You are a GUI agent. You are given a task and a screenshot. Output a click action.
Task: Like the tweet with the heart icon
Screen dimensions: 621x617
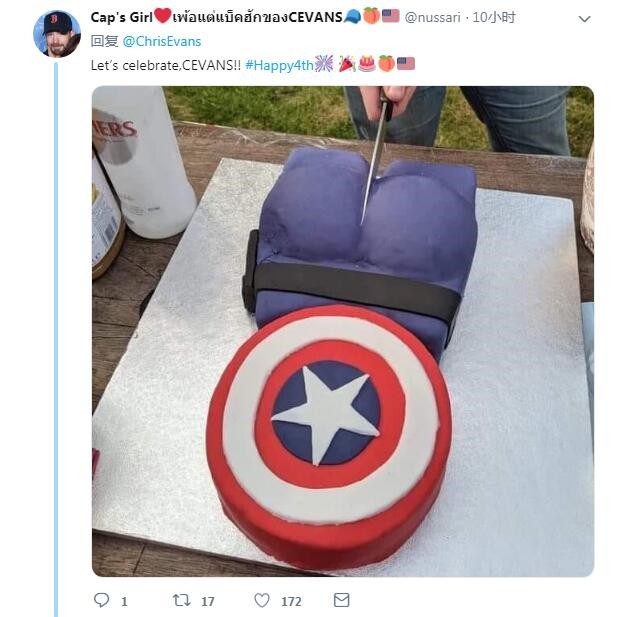tap(262, 600)
